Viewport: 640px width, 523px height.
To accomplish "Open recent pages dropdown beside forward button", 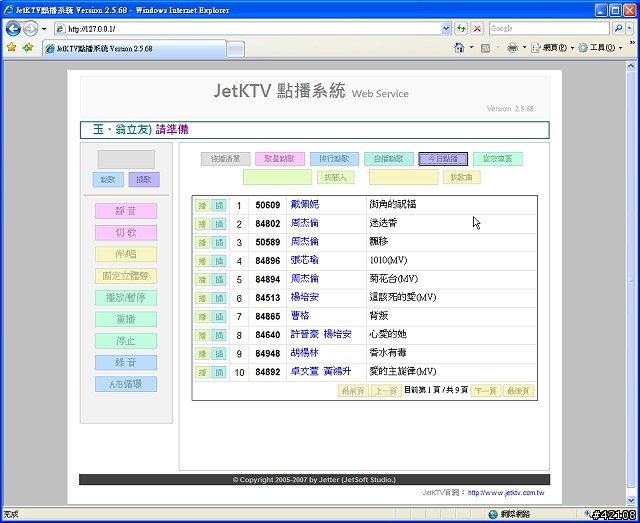I will pyautogui.click(x=44, y=29).
